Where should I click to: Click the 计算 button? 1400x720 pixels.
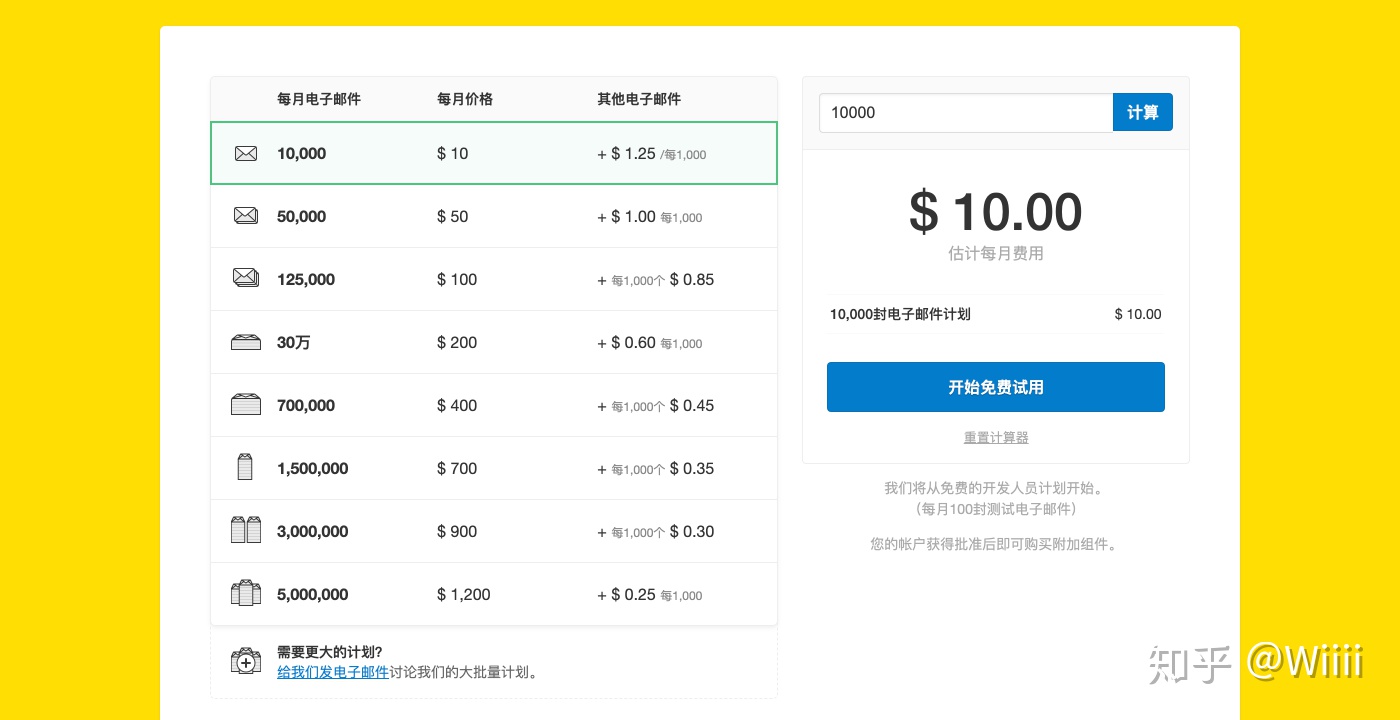(x=1142, y=113)
